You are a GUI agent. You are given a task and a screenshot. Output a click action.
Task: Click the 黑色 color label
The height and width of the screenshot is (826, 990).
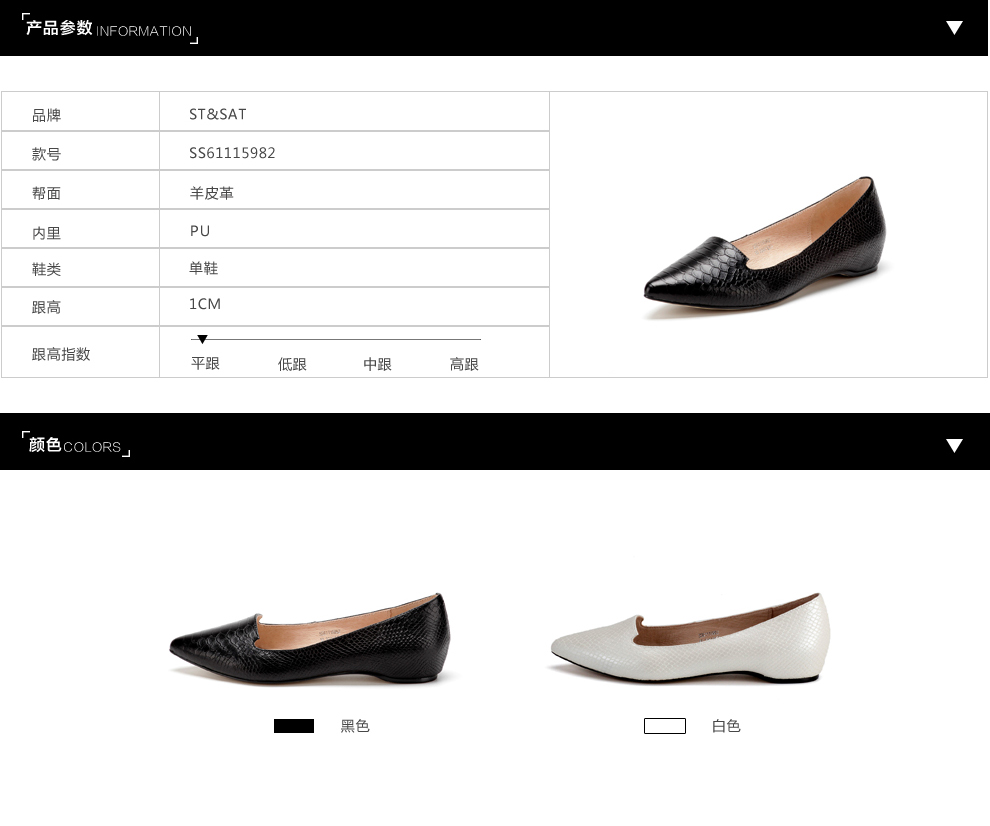355,726
